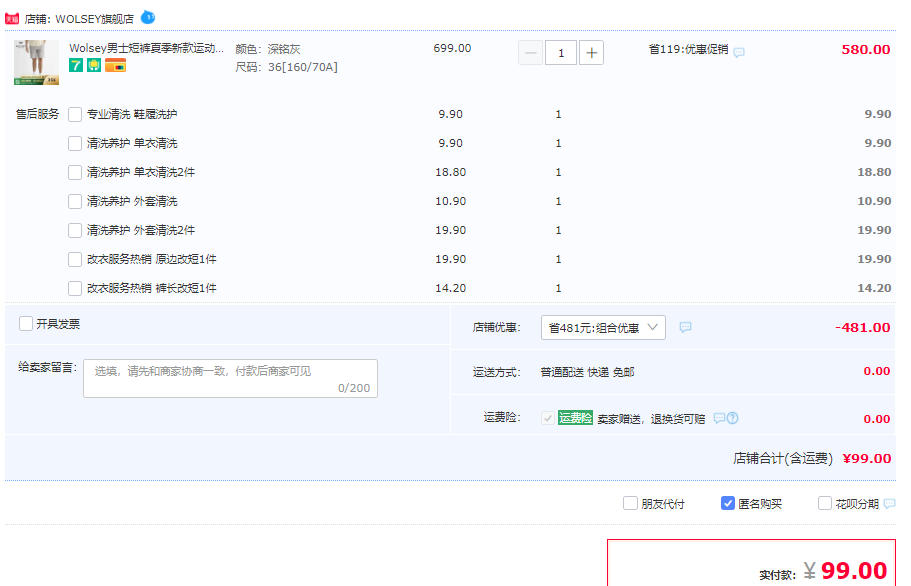Click the 省119:优惠促销 promotion text
Viewport: 911px width, 586px height.
coord(688,49)
